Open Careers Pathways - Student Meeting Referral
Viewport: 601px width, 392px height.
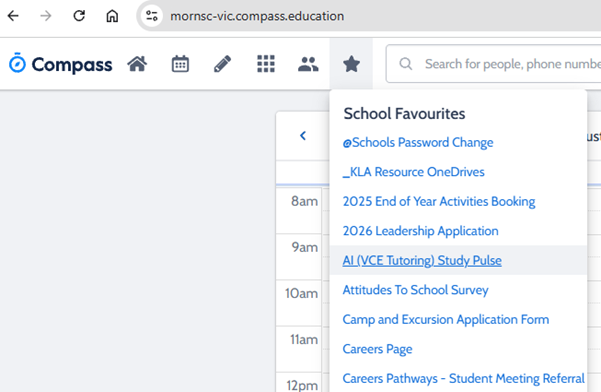(x=463, y=379)
